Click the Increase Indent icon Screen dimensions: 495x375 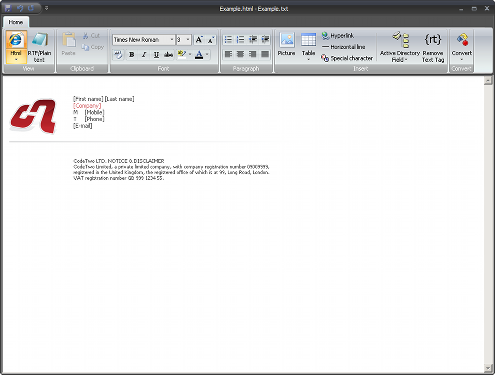(265, 40)
